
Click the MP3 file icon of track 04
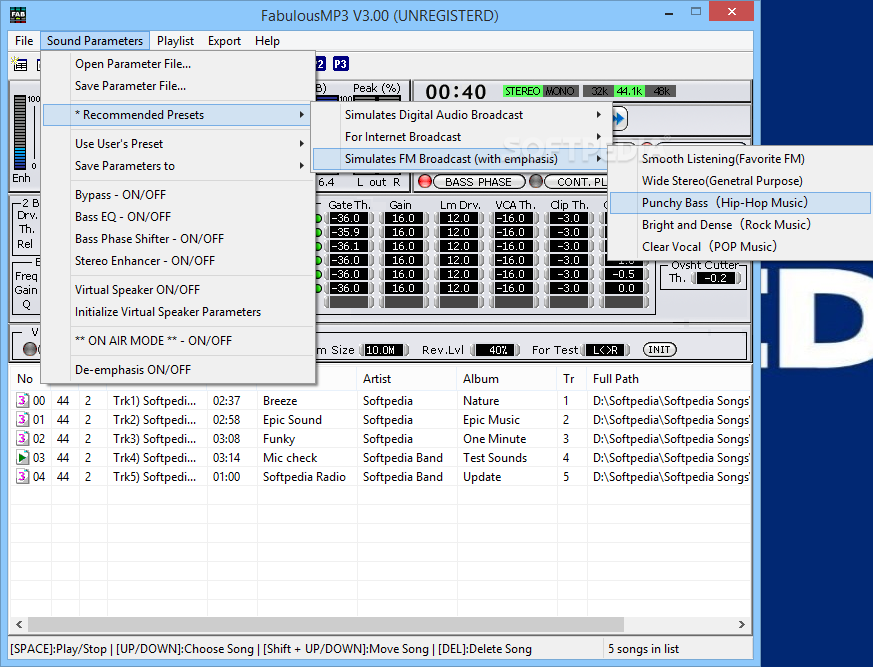pyautogui.click(x=22, y=476)
